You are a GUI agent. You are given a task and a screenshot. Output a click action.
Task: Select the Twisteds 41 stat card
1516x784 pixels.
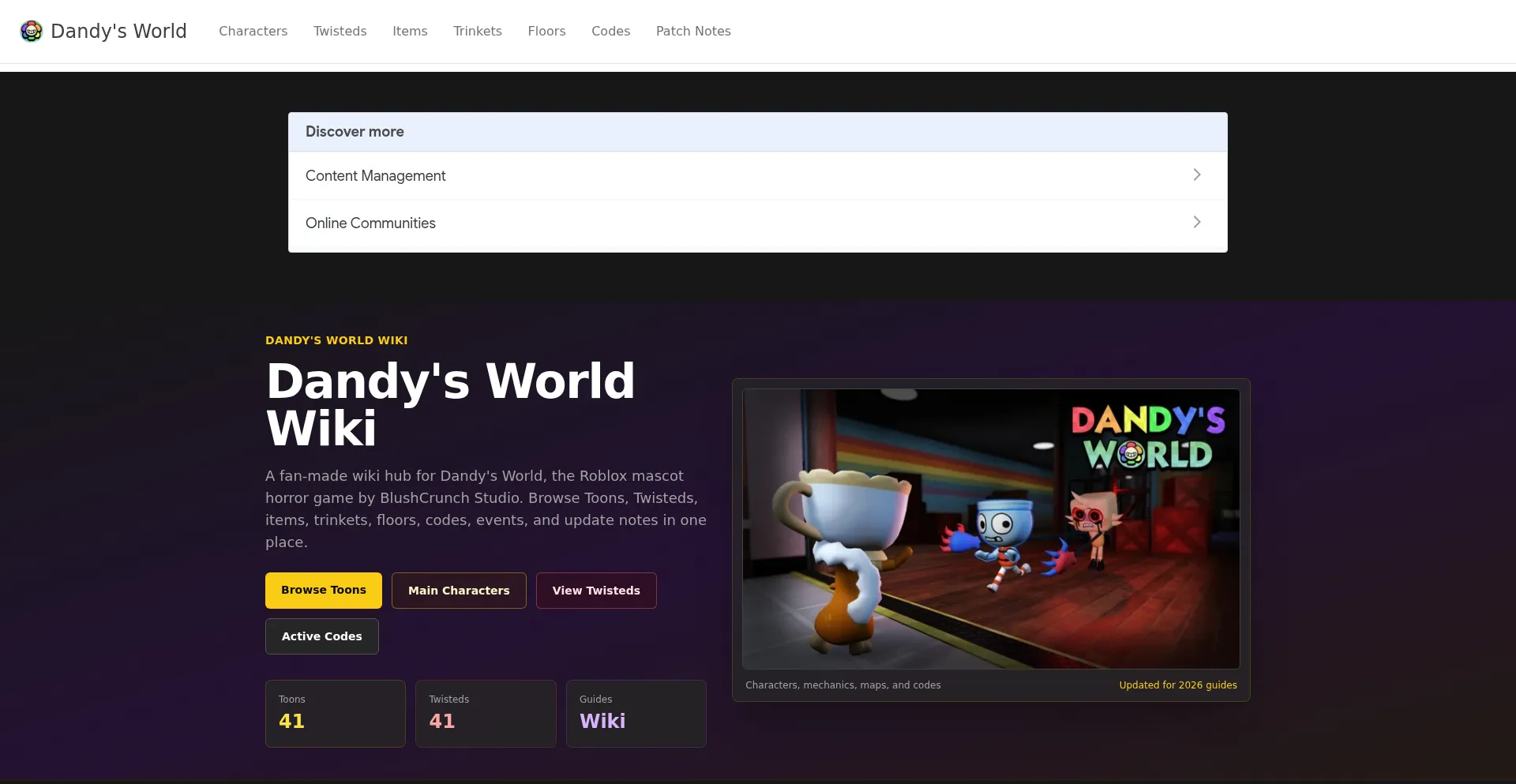486,714
